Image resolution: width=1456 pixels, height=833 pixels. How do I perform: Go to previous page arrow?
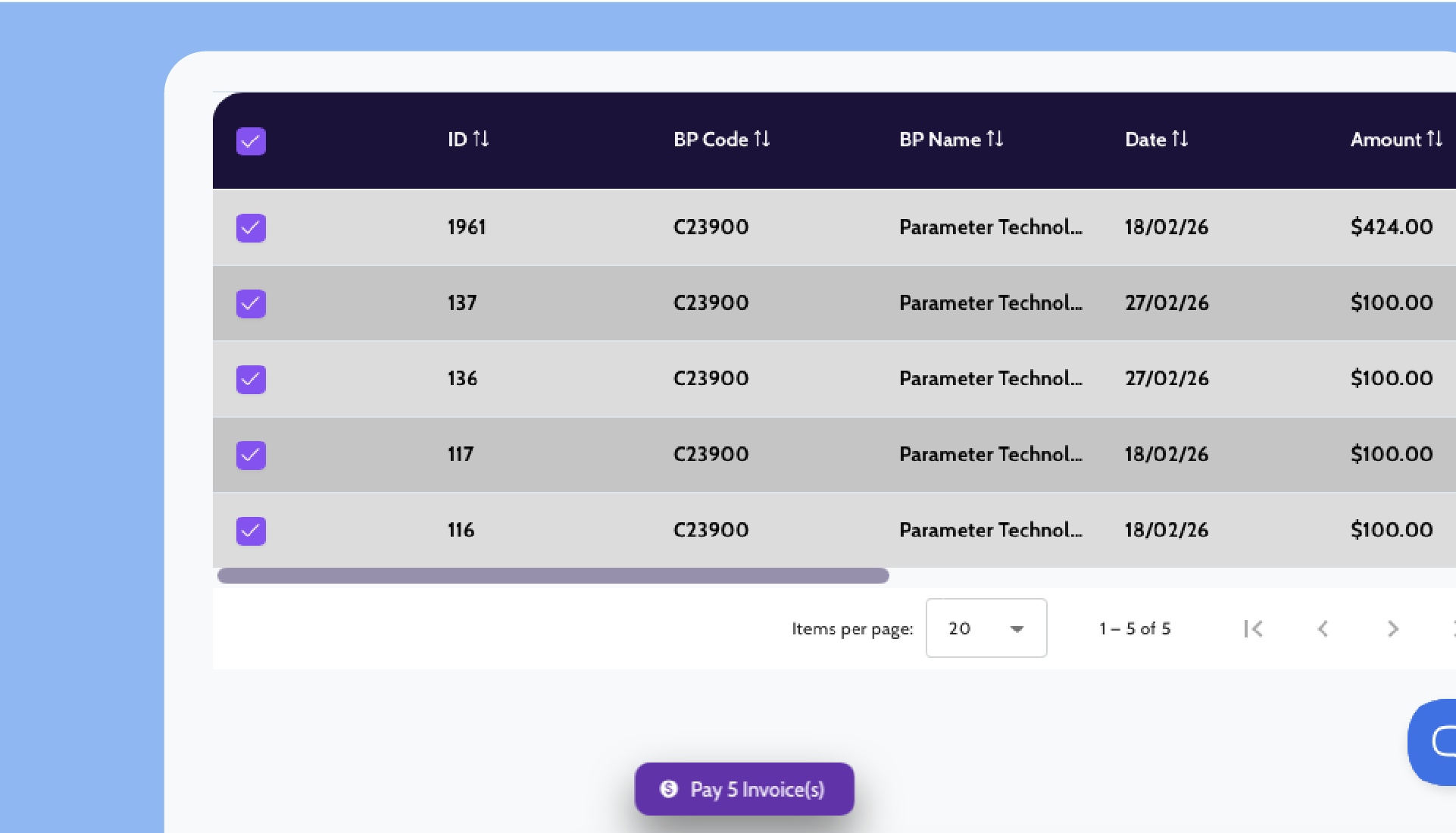pos(1323,628)
